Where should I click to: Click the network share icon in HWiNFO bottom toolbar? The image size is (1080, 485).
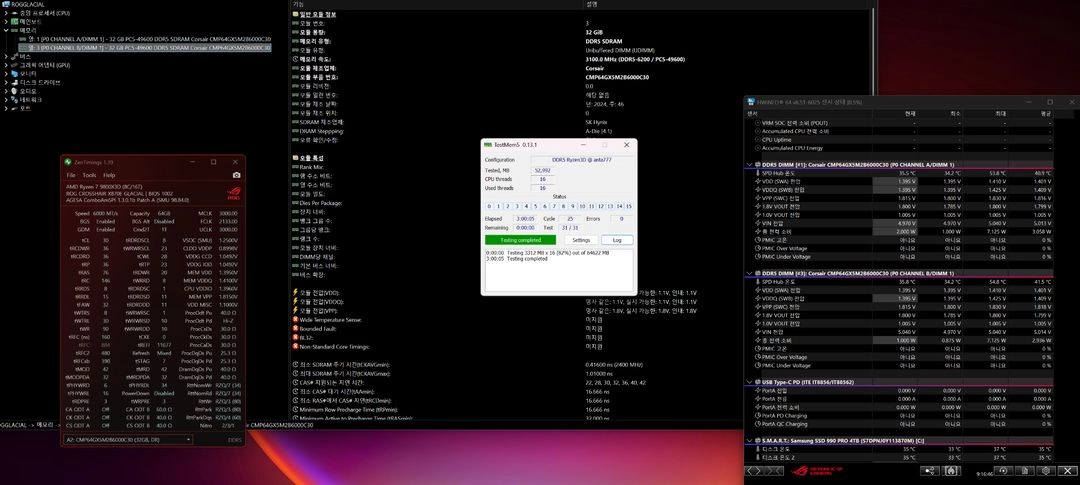931,471
